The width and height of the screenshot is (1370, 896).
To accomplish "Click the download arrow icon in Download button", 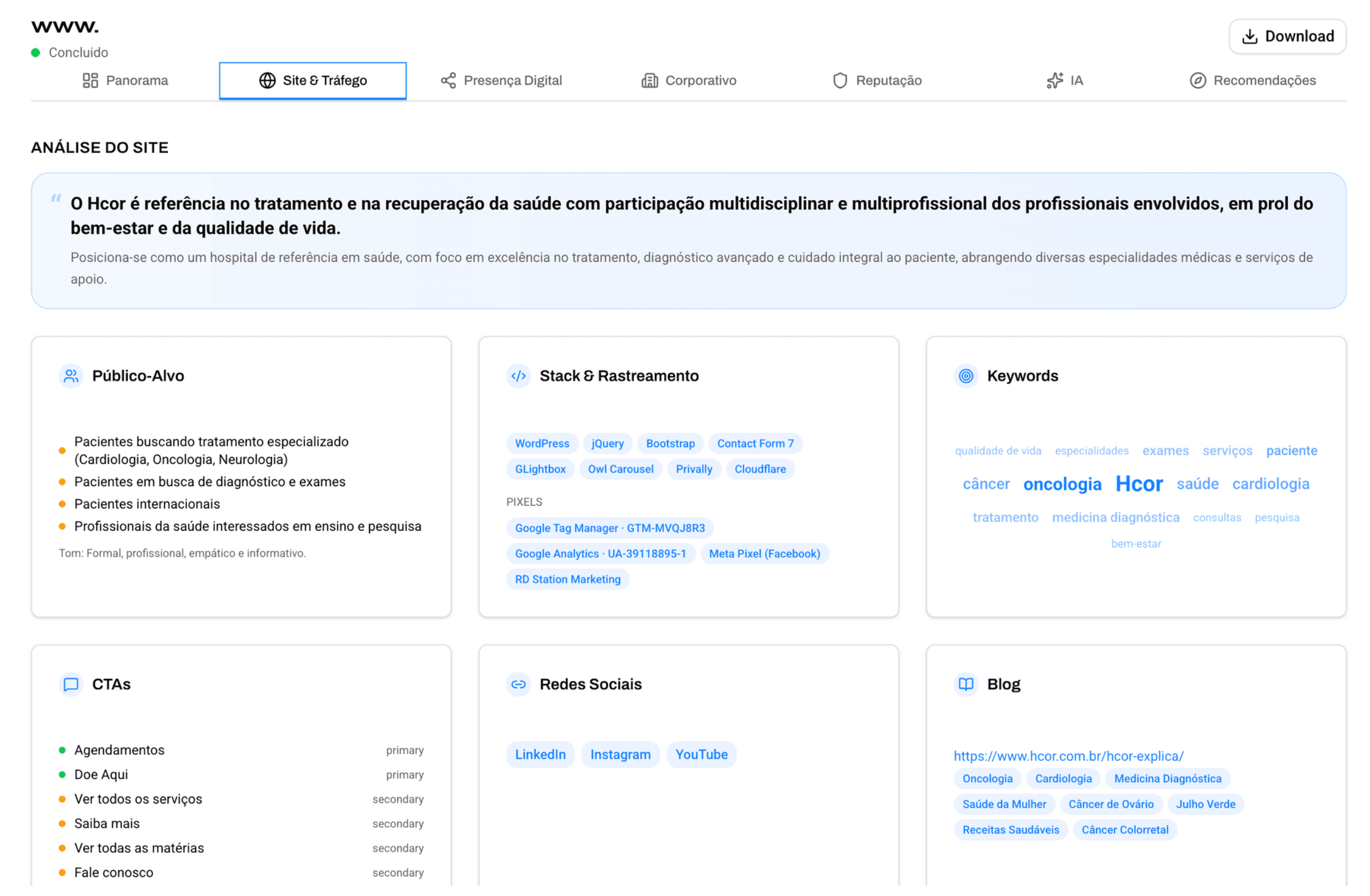I will (x=1249, y=36).
